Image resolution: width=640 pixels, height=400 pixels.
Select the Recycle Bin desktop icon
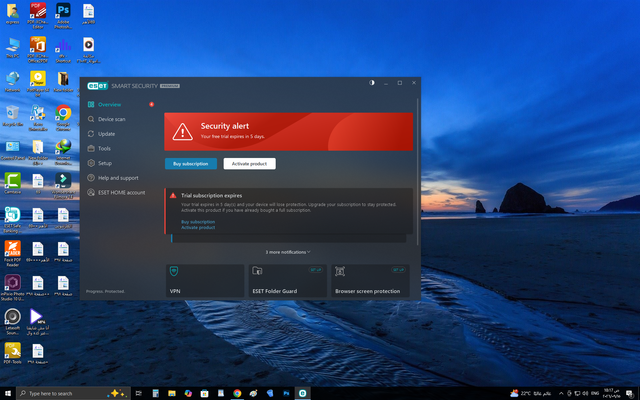13,116
